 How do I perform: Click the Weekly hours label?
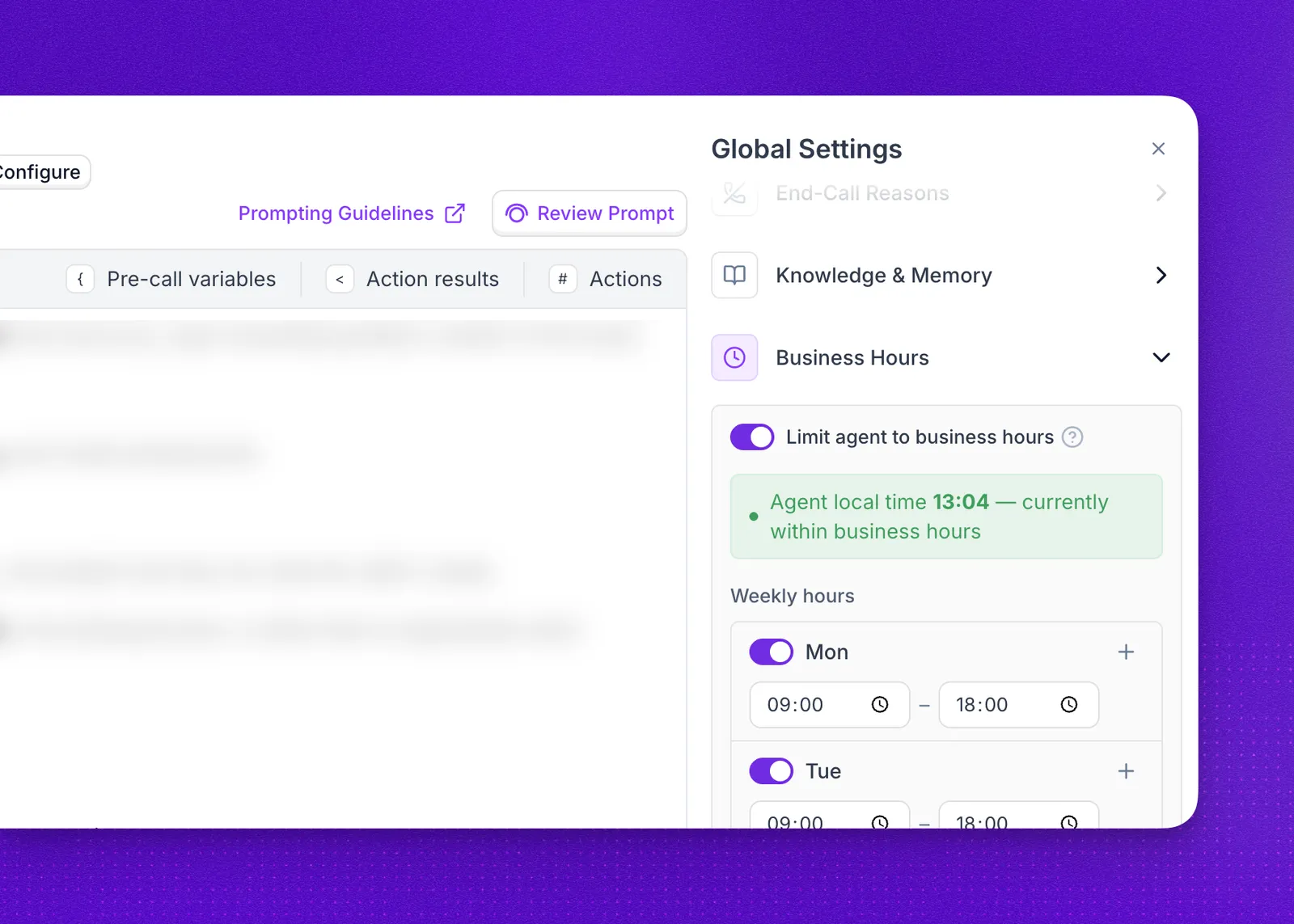coord(793,596)
